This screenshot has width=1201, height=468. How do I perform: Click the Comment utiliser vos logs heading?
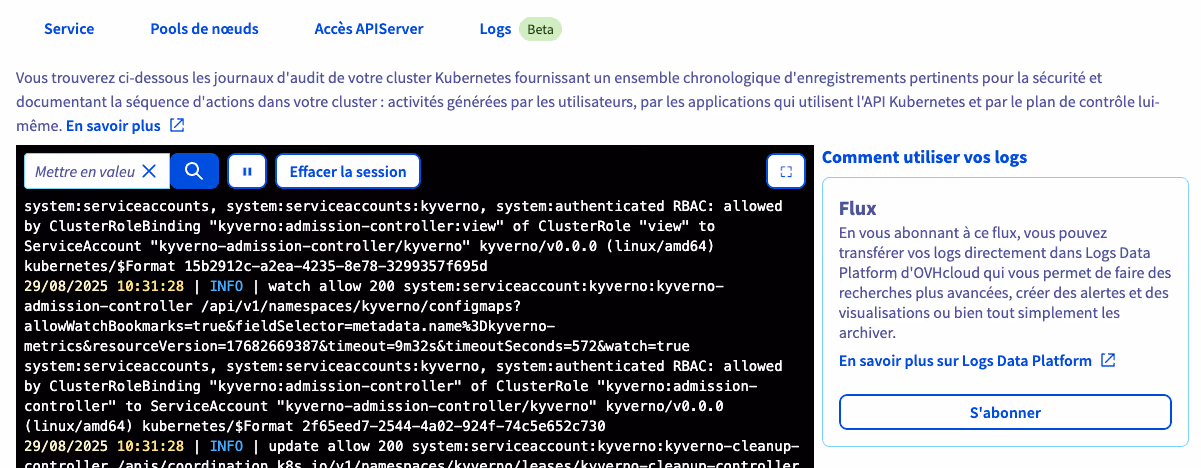coord(924,157)
